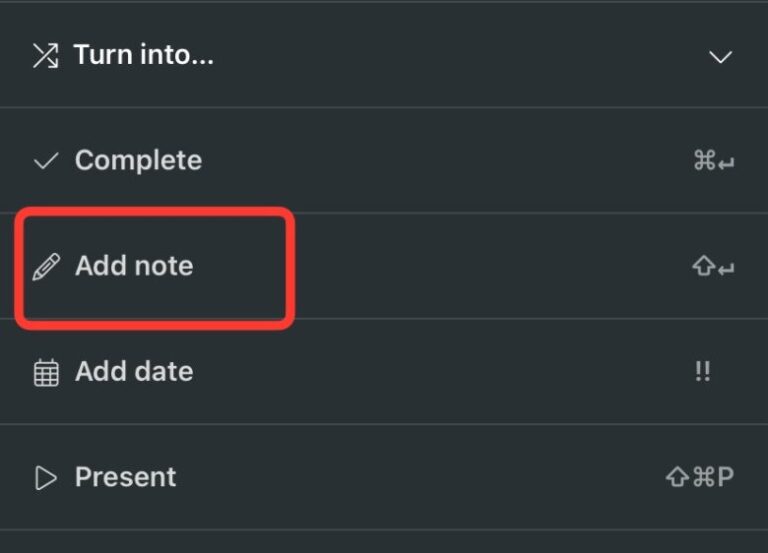768x553 pixels.
Task: Click the Command-Return shortcut hint beside Complete
Action: click(713, 161)
